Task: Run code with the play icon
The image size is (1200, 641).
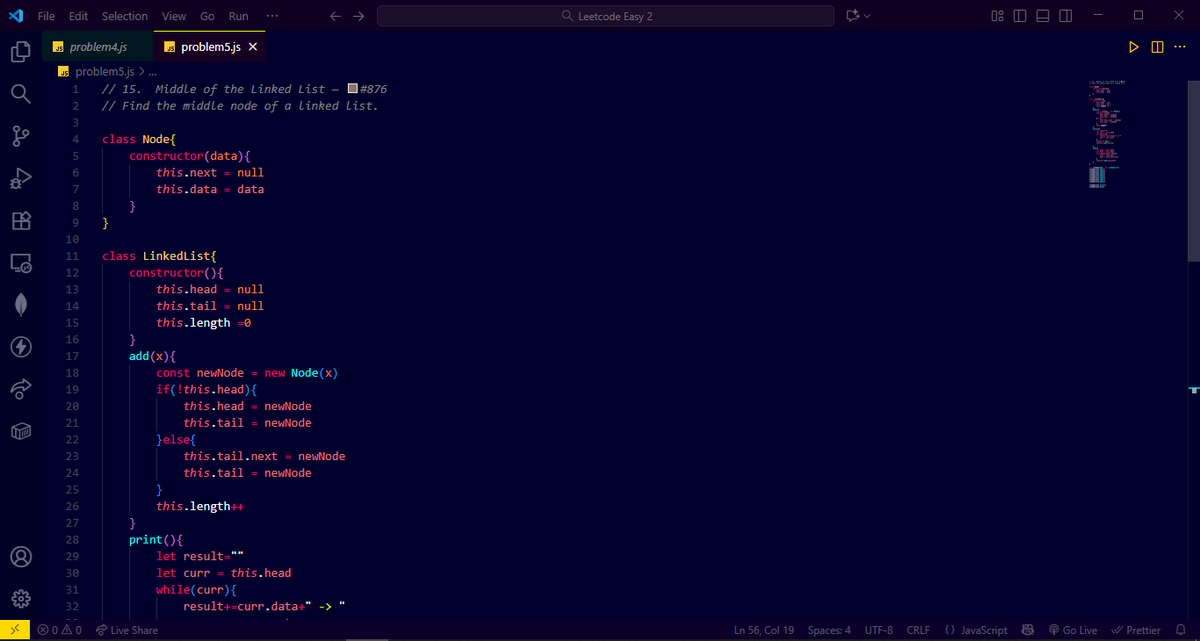Action: tap(1134, 47)
